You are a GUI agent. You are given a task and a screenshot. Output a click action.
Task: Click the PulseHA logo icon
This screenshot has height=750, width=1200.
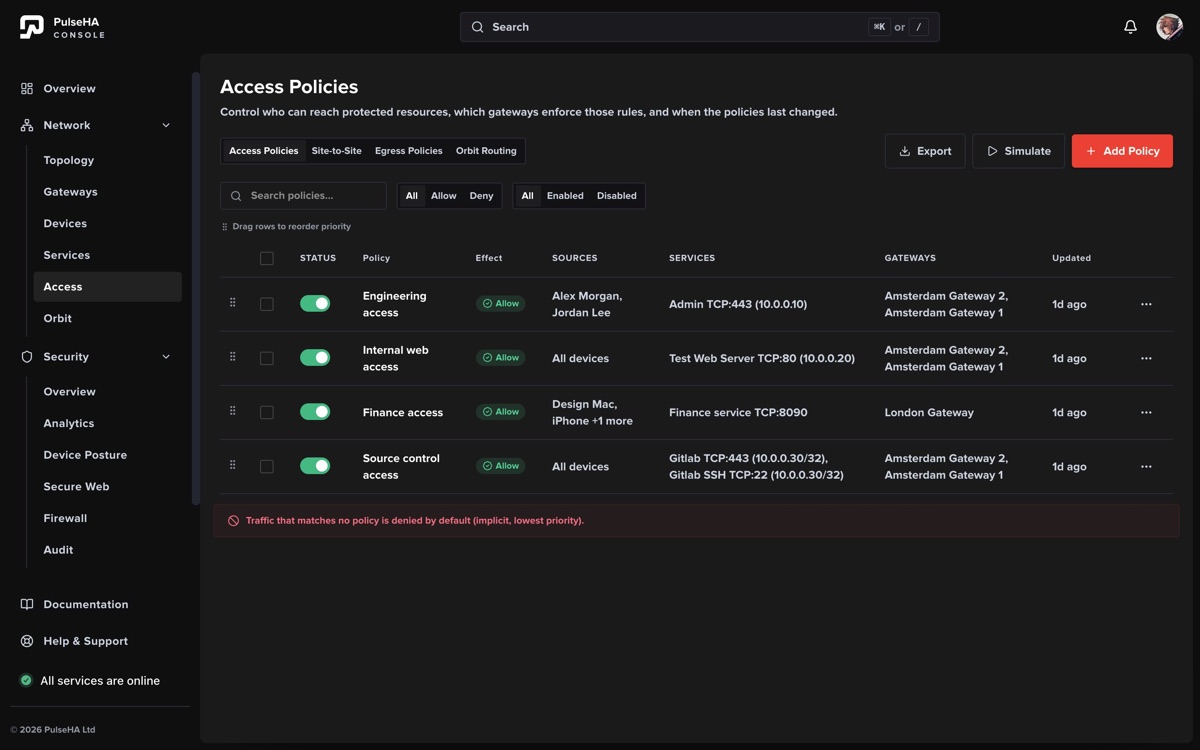click(x=32, y=27)
